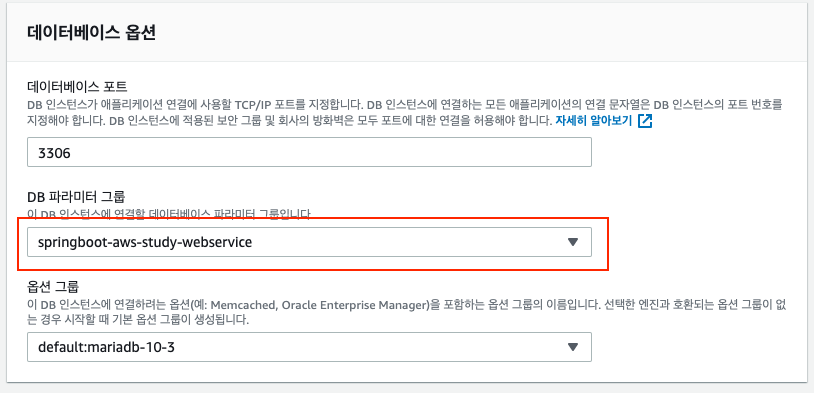814x393 pixels.
Task: Click the 데이터베이스 옵션 section heading
Action: click(91, 33)
